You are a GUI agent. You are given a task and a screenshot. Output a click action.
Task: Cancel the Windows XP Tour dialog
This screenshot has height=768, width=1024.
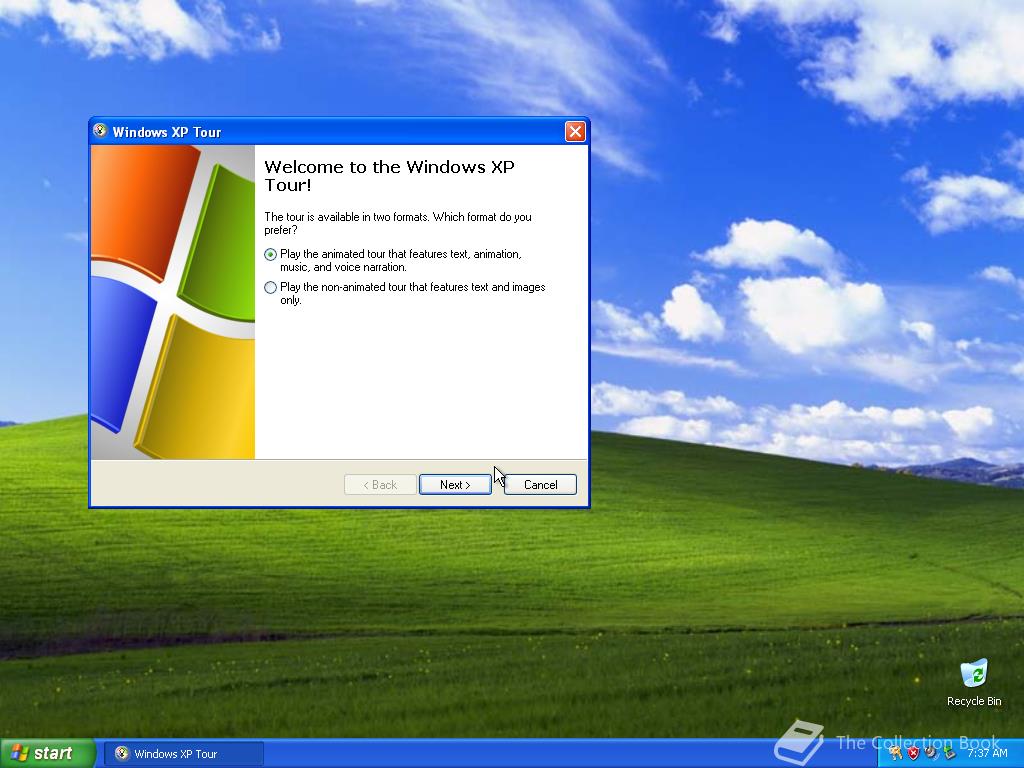point(540,485)
